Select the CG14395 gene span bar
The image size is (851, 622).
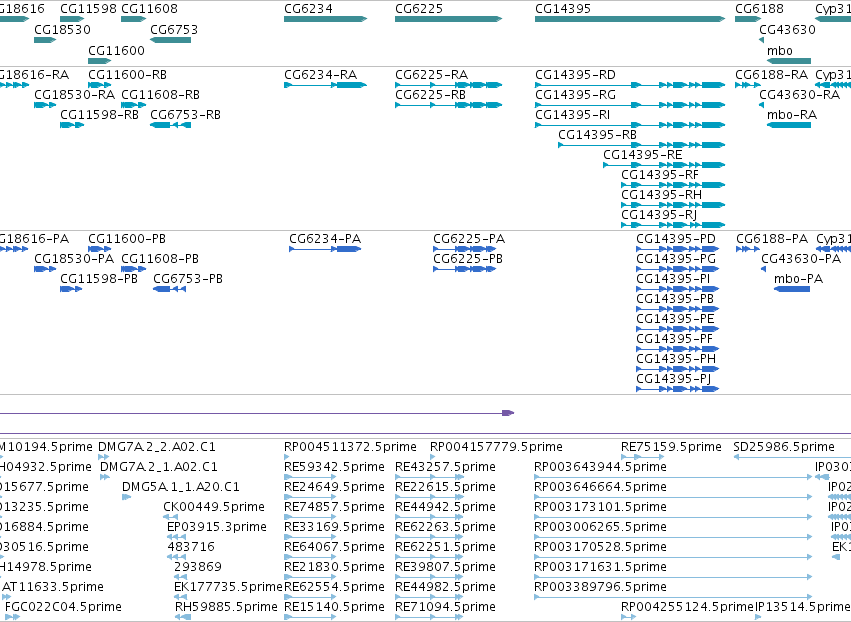pyautogui.click(x=630, y=19)
